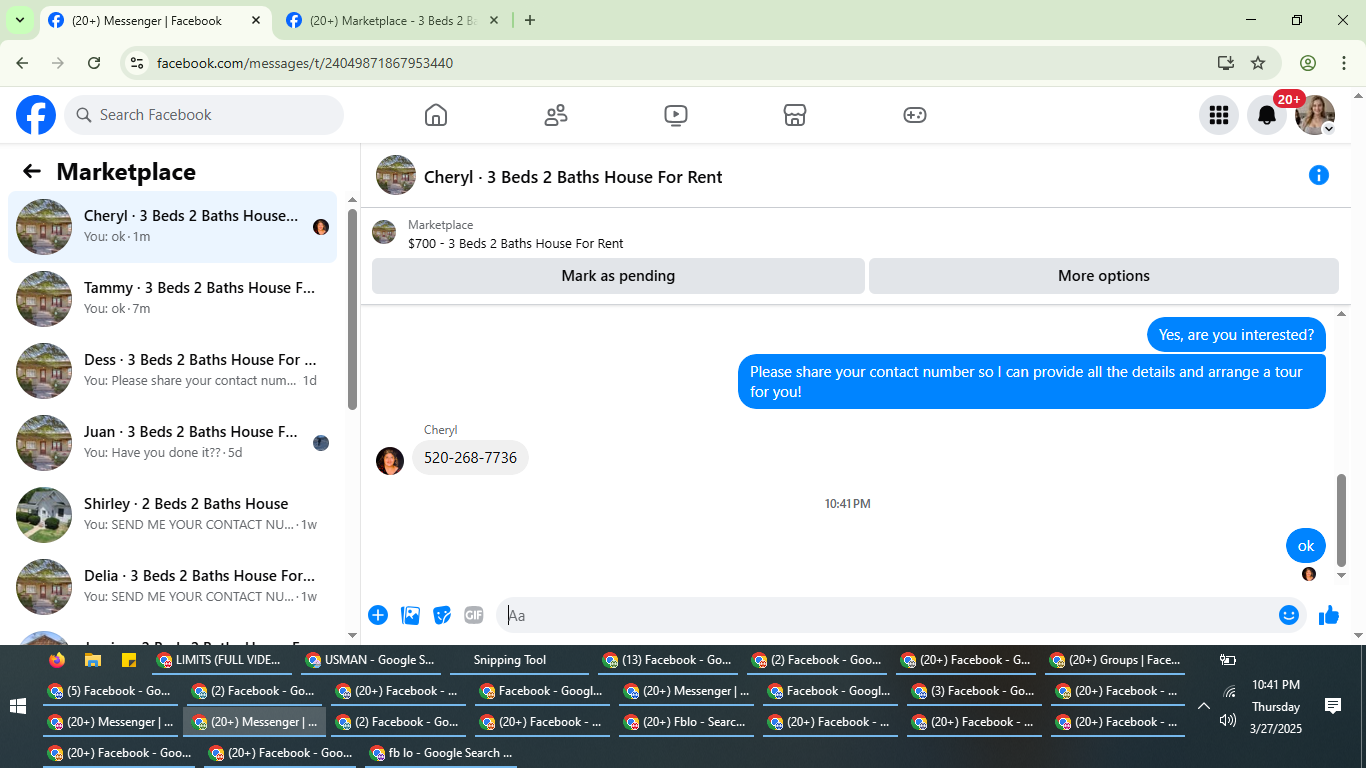
Task: Click the chat messages scrollbar thumb
Action: pos(1342,520)
